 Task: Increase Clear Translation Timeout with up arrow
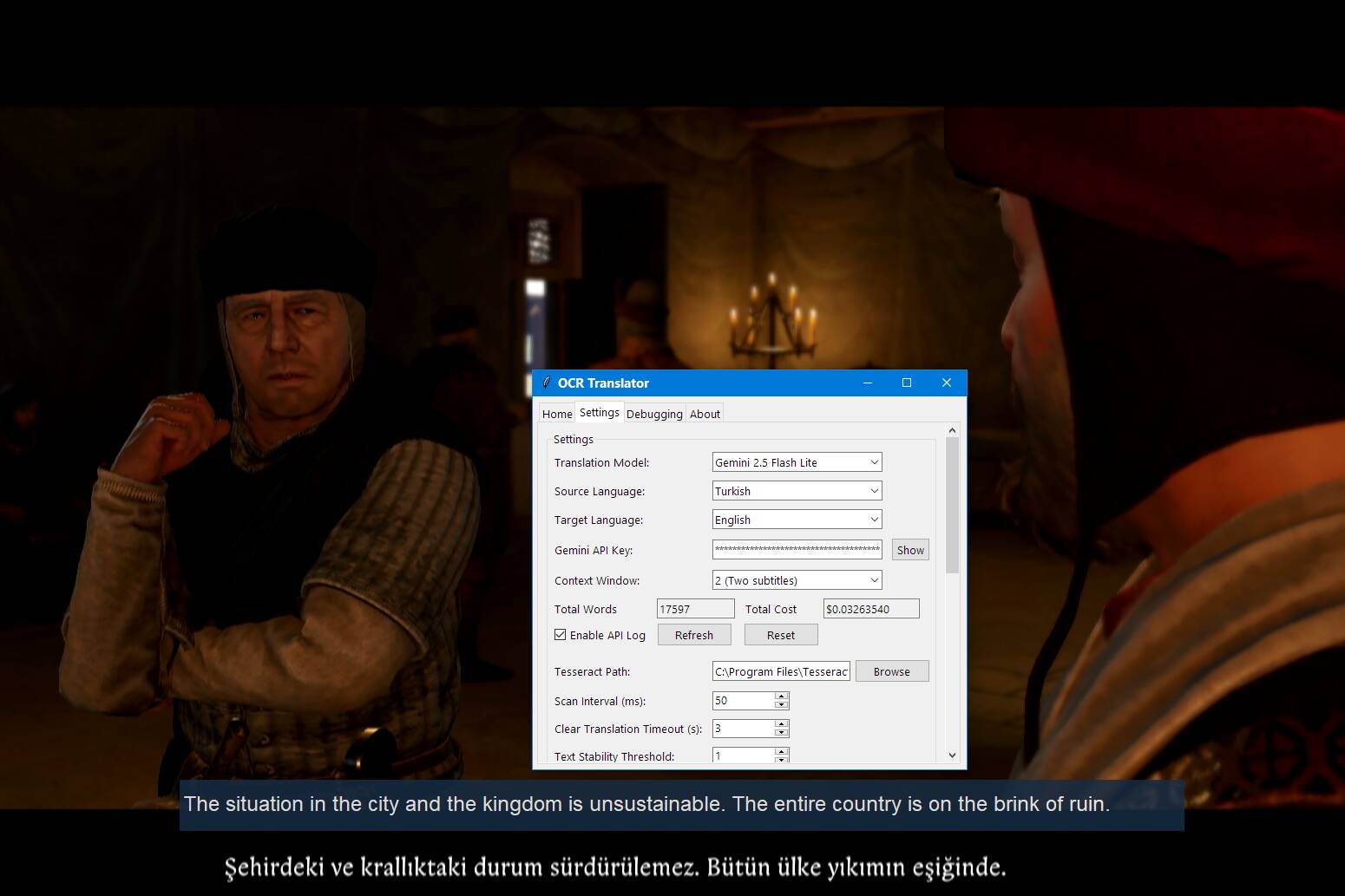(781, 724)
